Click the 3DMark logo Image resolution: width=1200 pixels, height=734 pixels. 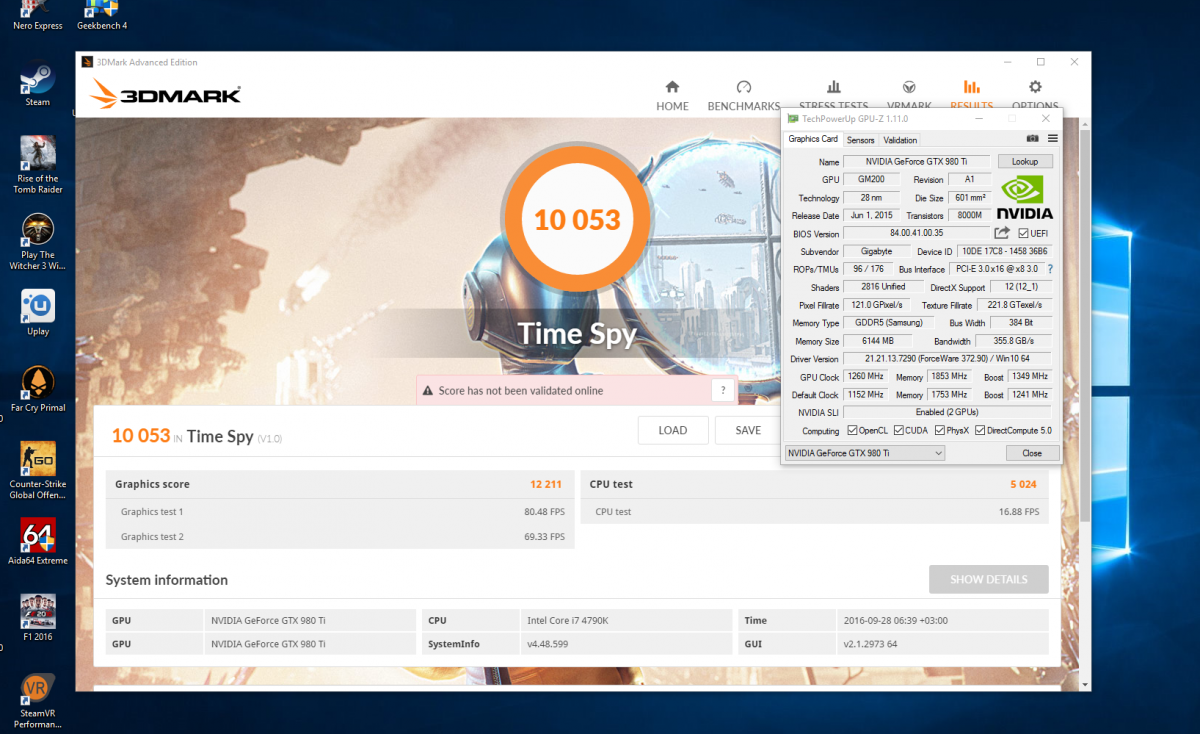[165, 94]
